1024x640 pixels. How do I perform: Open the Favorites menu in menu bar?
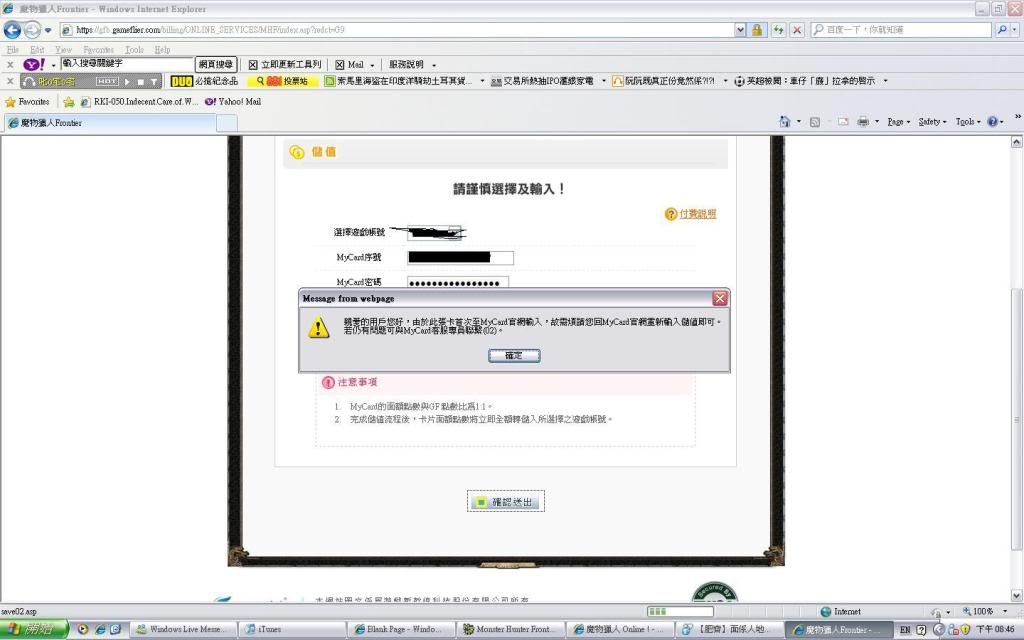[x=98, y=49]
